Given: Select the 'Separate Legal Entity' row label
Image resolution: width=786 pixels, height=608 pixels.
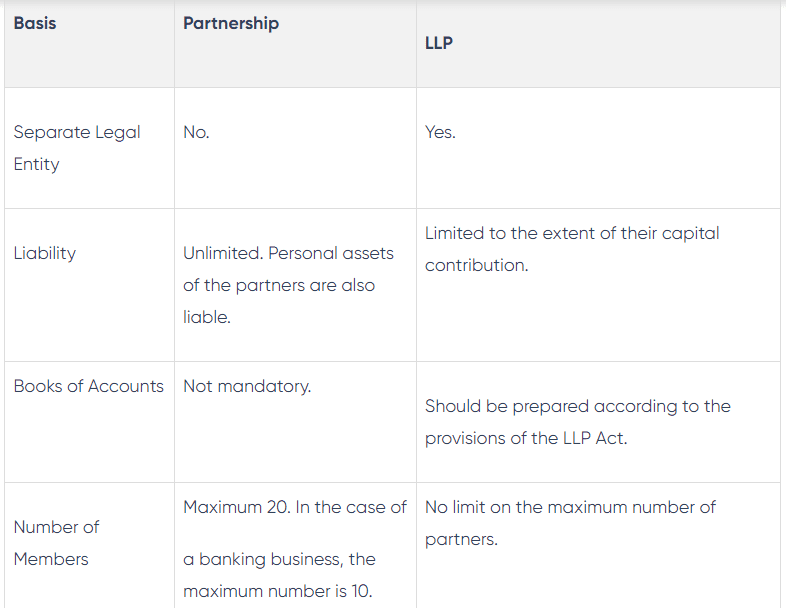Looking at the screenshot, I should point(77,148).
